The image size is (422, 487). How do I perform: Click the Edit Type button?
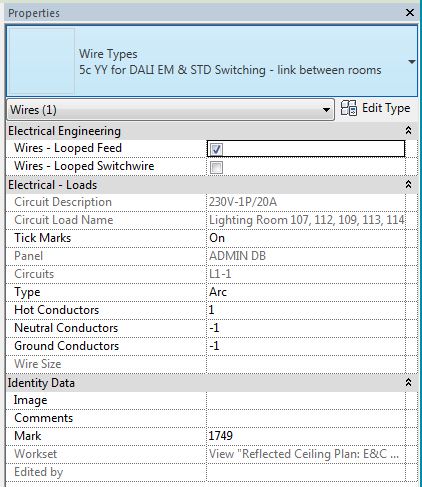click(x=376, y=108)
